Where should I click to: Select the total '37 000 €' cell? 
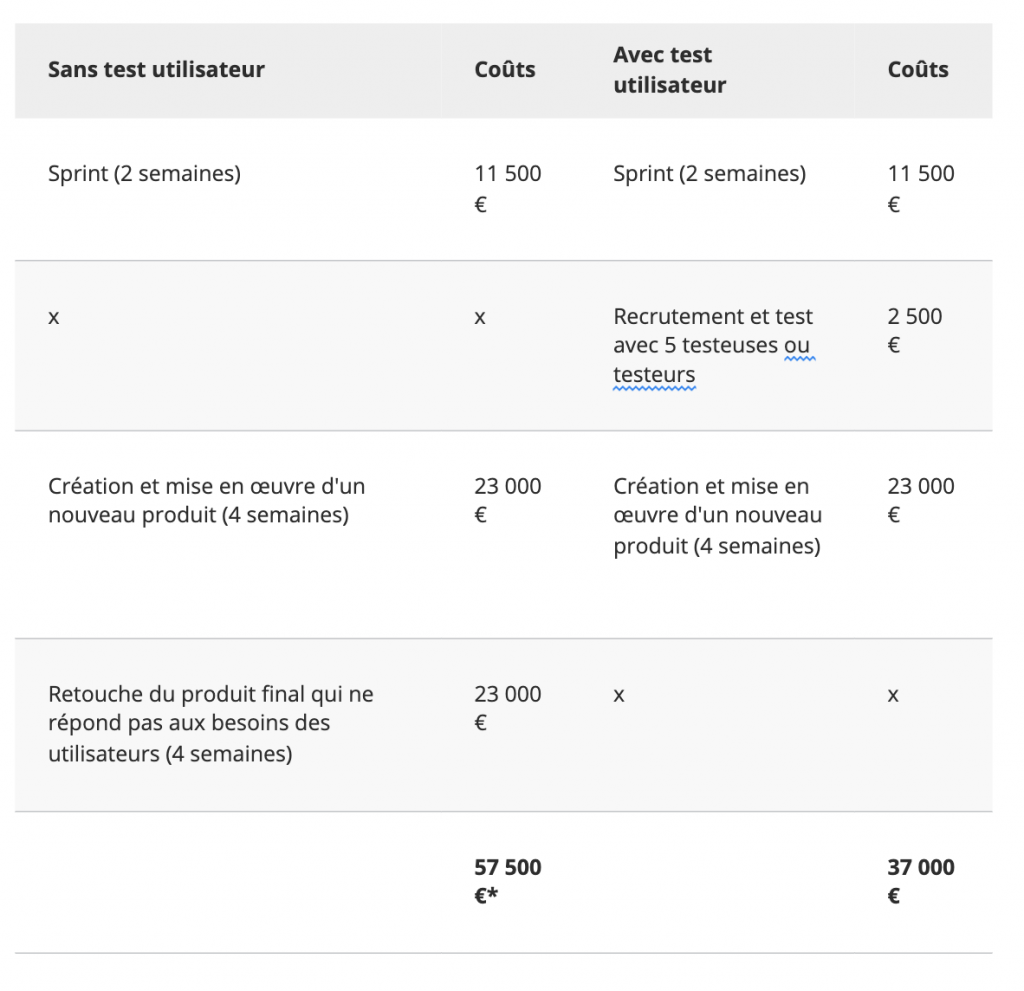pyautogui.click(x=920, y=881)
